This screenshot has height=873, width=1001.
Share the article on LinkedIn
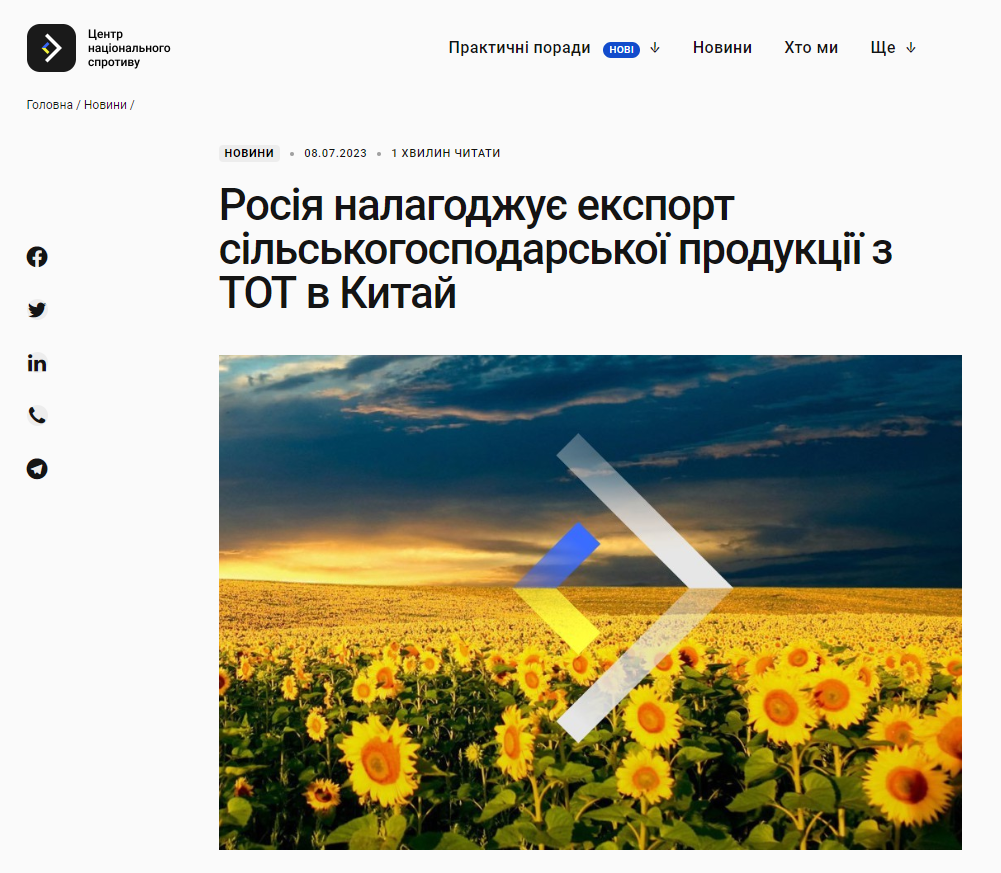coord(37,363)
